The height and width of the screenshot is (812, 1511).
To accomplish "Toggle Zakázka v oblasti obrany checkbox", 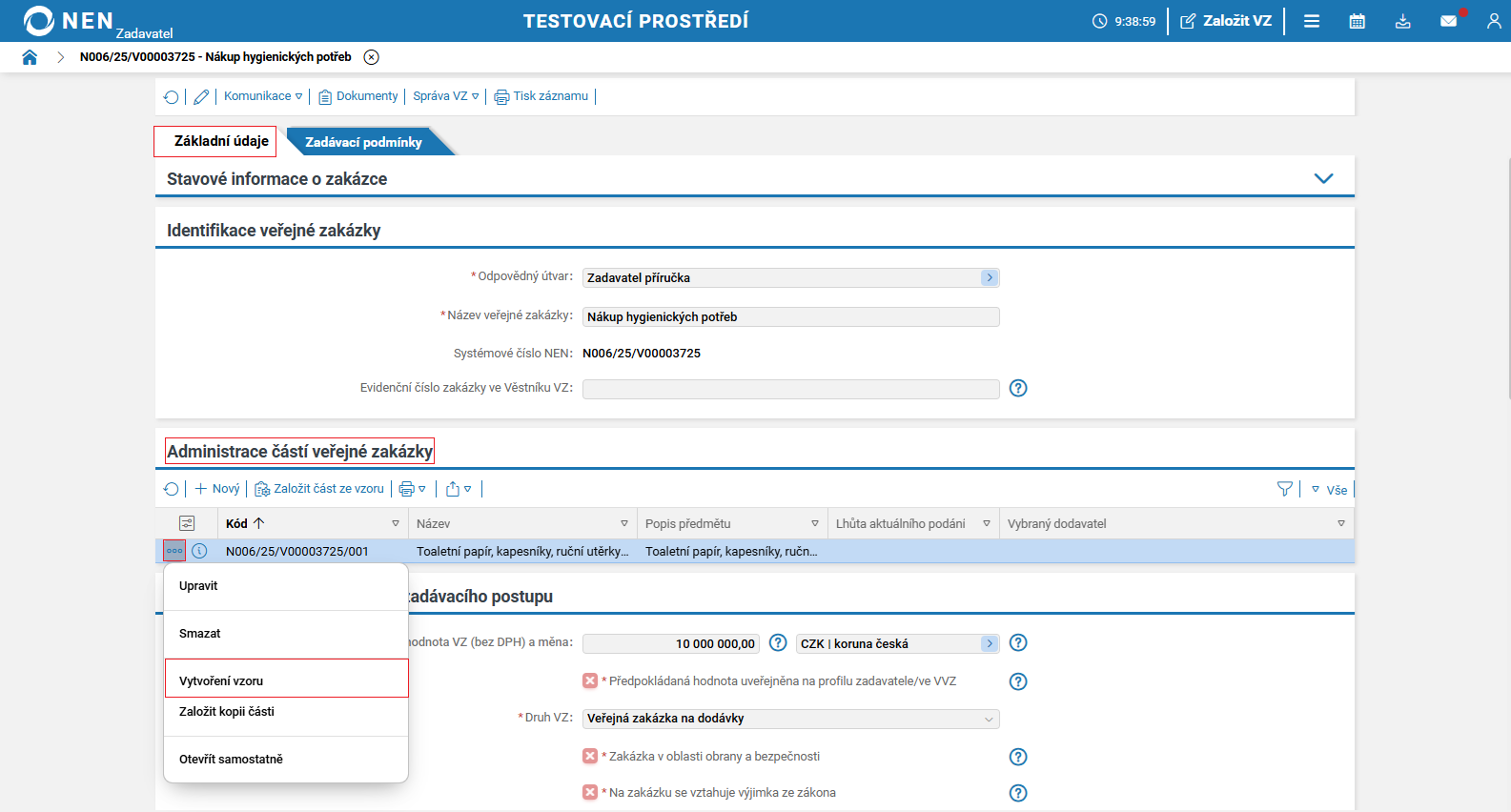I will [x=590, y=757].
